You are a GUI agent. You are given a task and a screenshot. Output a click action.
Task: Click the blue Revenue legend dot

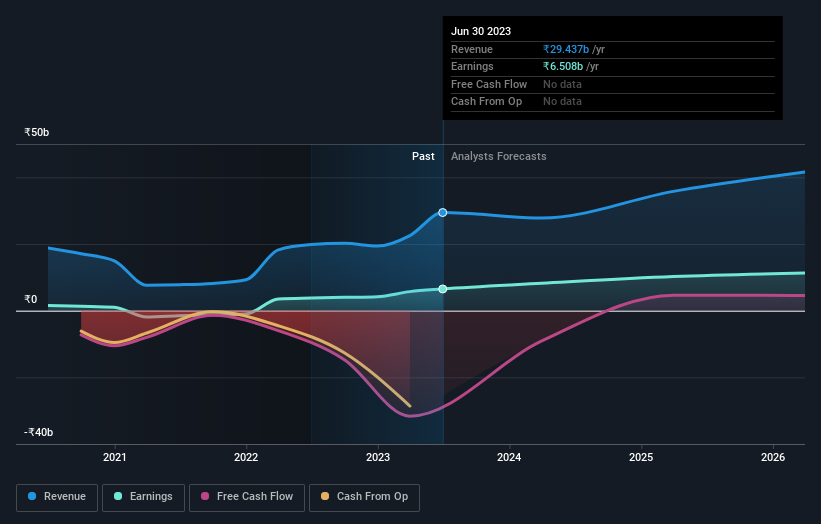coord(32,496)
